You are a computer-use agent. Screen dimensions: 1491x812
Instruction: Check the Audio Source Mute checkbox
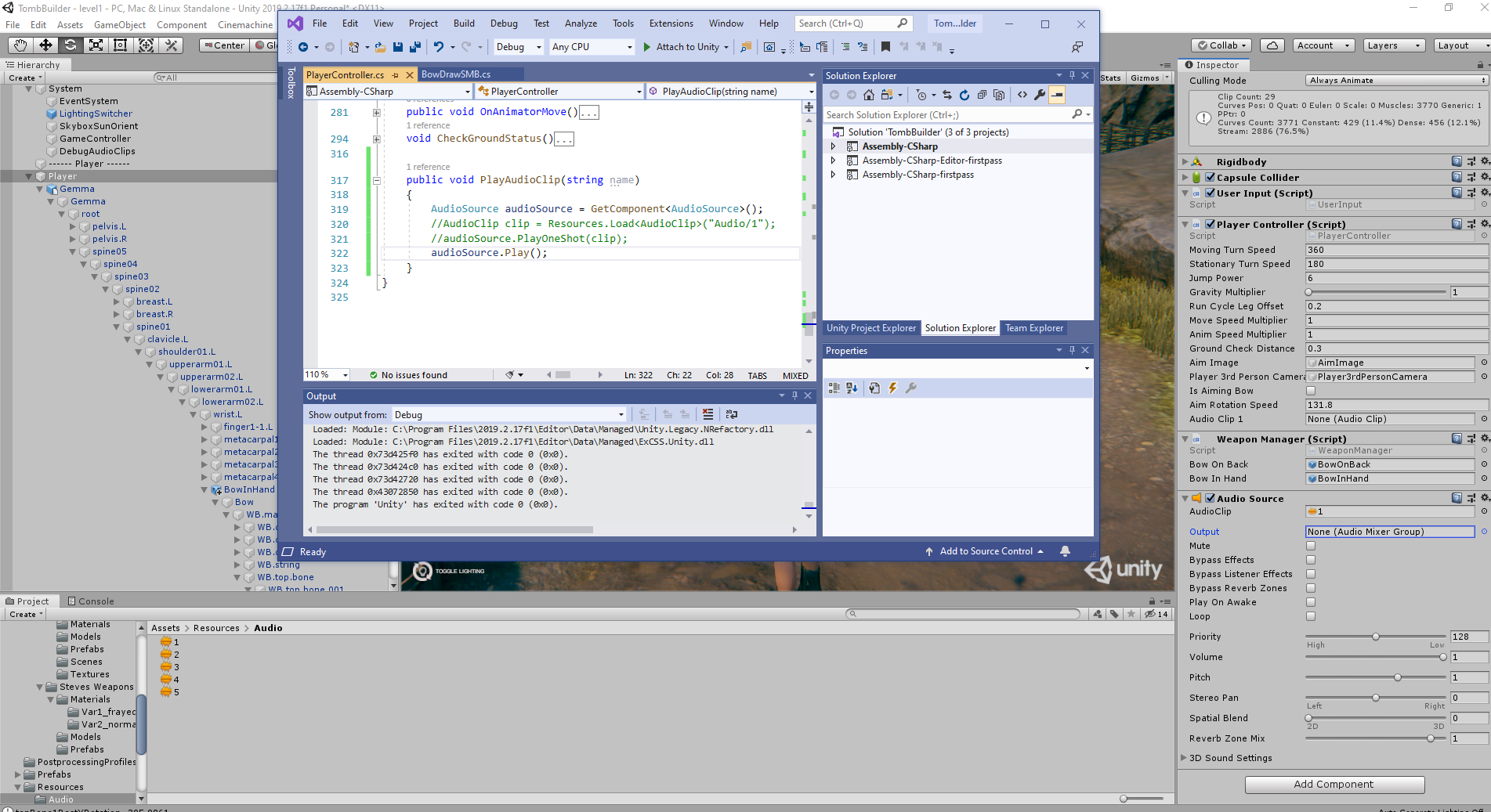point(1310,546)
